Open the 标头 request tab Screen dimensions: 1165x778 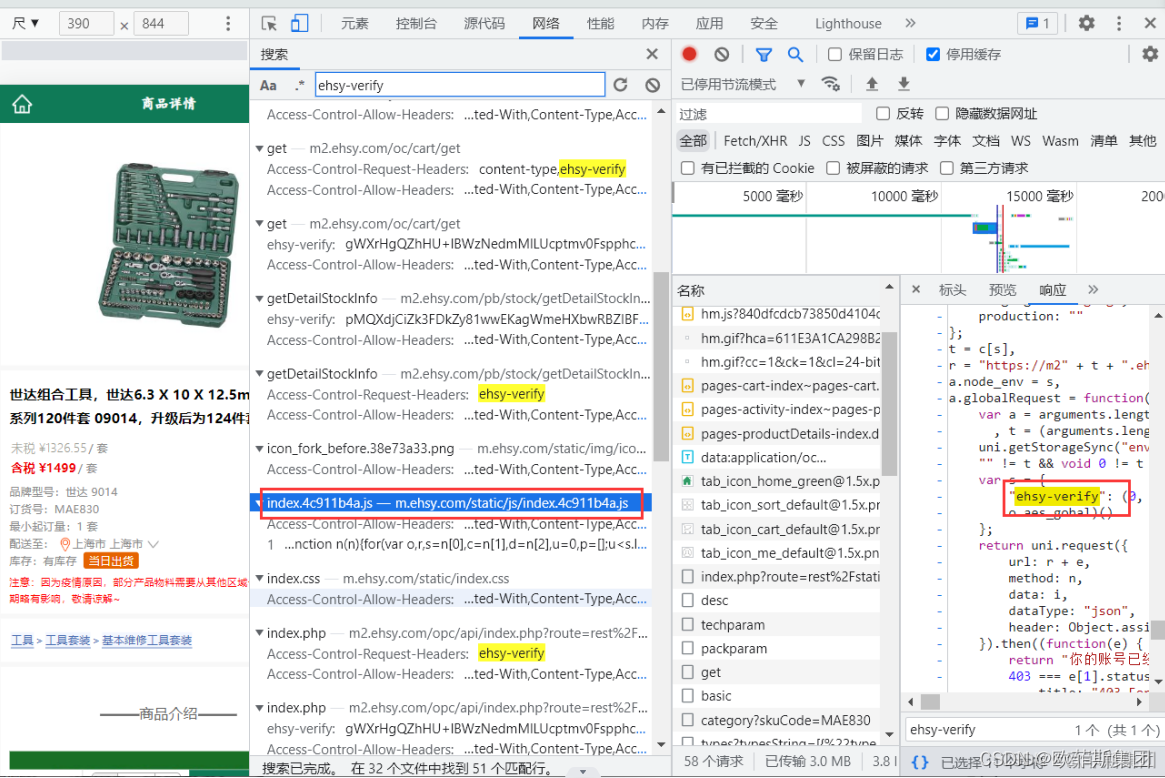point(953,290)
